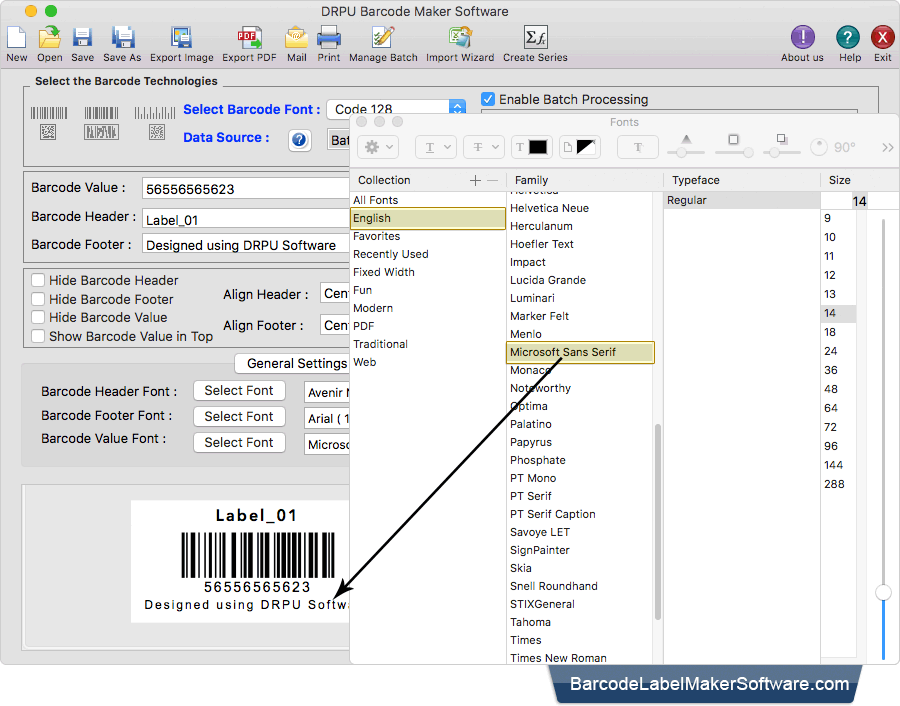The height and width of the screenshot is (706, 900).
Task: Open the Manage Batch tool
Action: pyautogui.click(x=383, y=38)
